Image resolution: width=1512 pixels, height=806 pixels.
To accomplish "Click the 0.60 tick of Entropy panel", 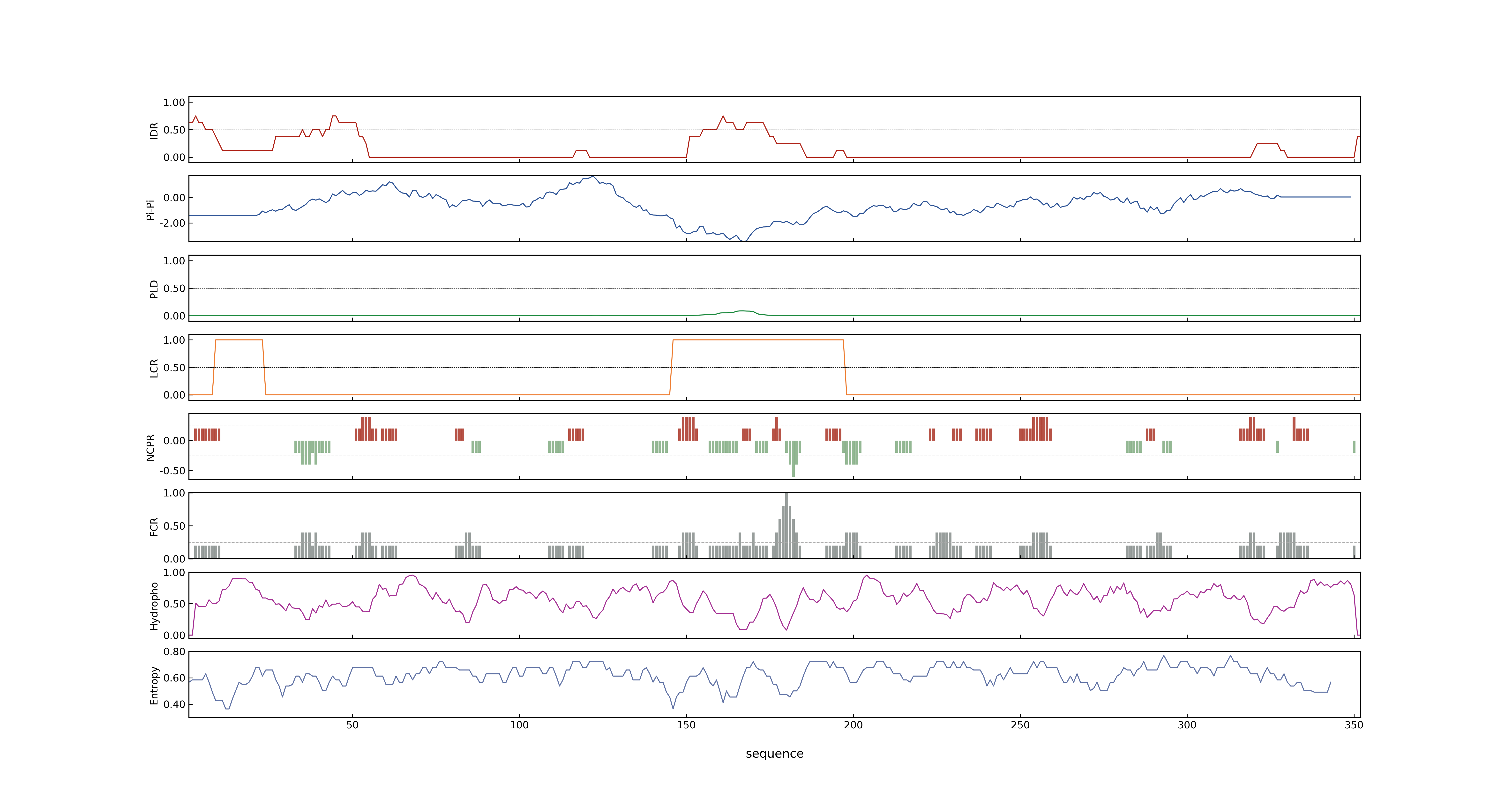I will click(174, 678).
